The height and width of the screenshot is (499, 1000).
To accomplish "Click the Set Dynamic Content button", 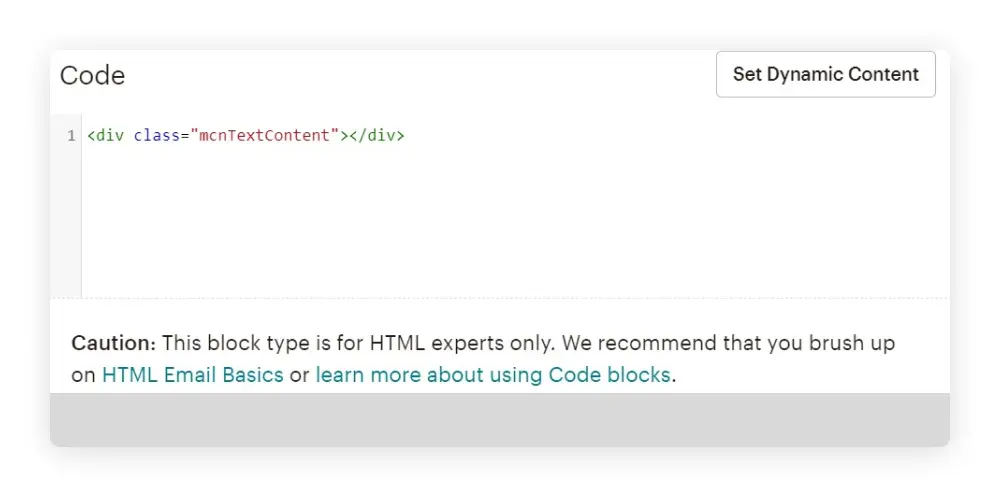I will (x=825, y=75).
